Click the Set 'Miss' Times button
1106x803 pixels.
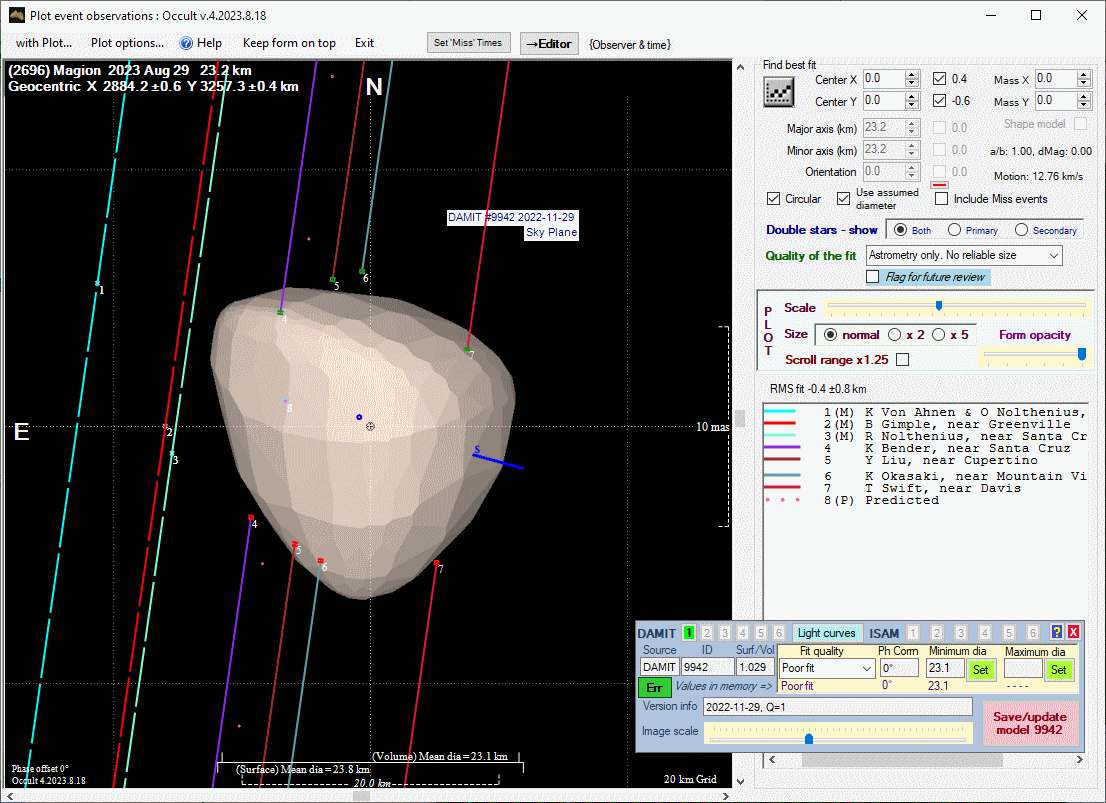(x=468, y=43)
